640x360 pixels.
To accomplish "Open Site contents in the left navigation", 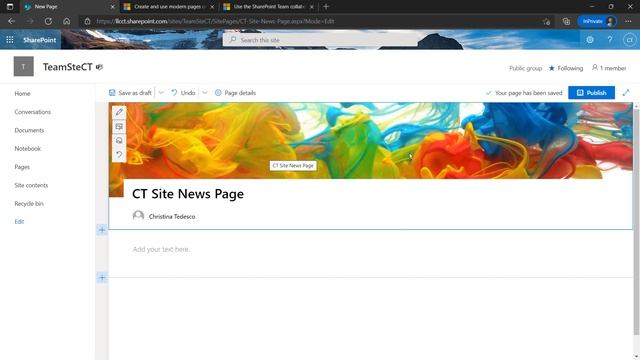I will [x=31, y=185].
